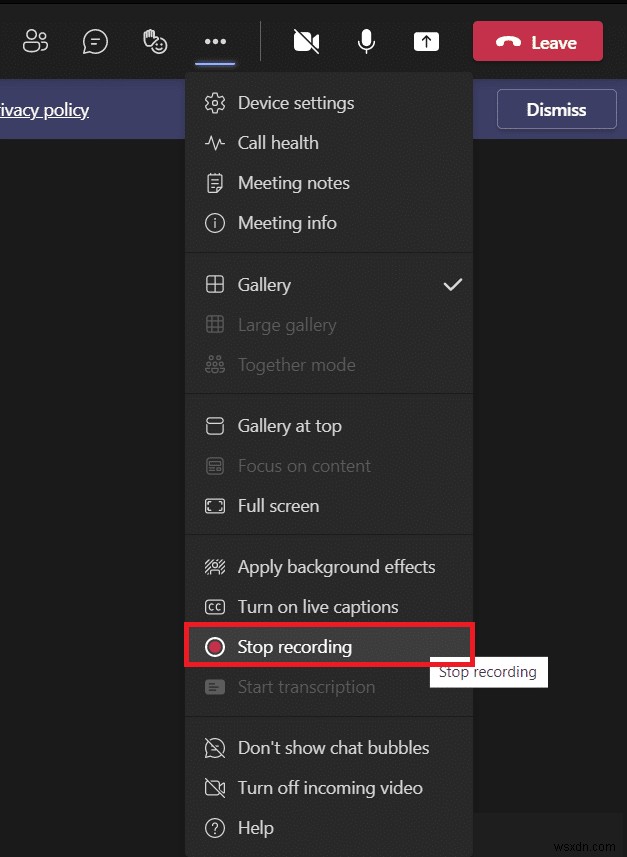Open the privacy policy link

45,110
